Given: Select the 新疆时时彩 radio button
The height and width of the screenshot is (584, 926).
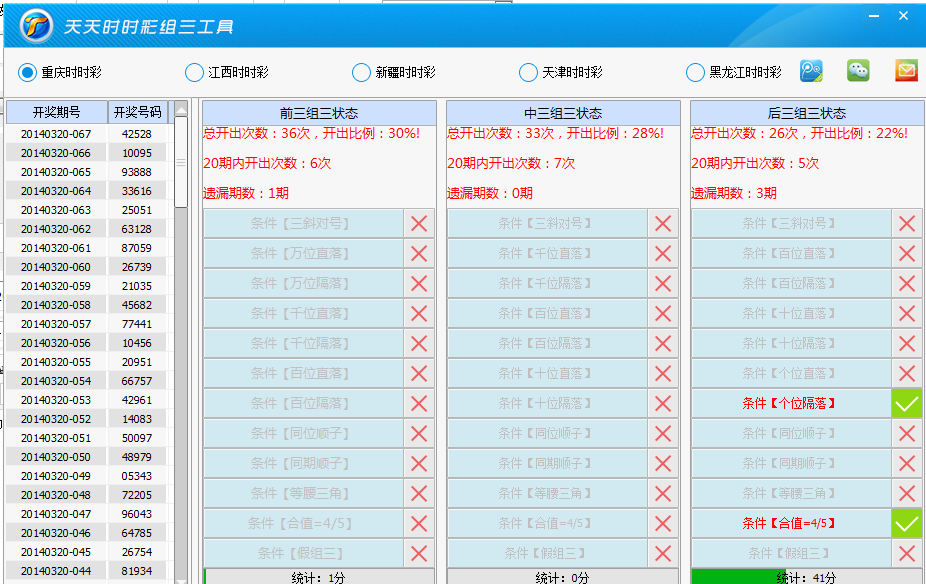Looking at the screenshot, I should point(360,72).
